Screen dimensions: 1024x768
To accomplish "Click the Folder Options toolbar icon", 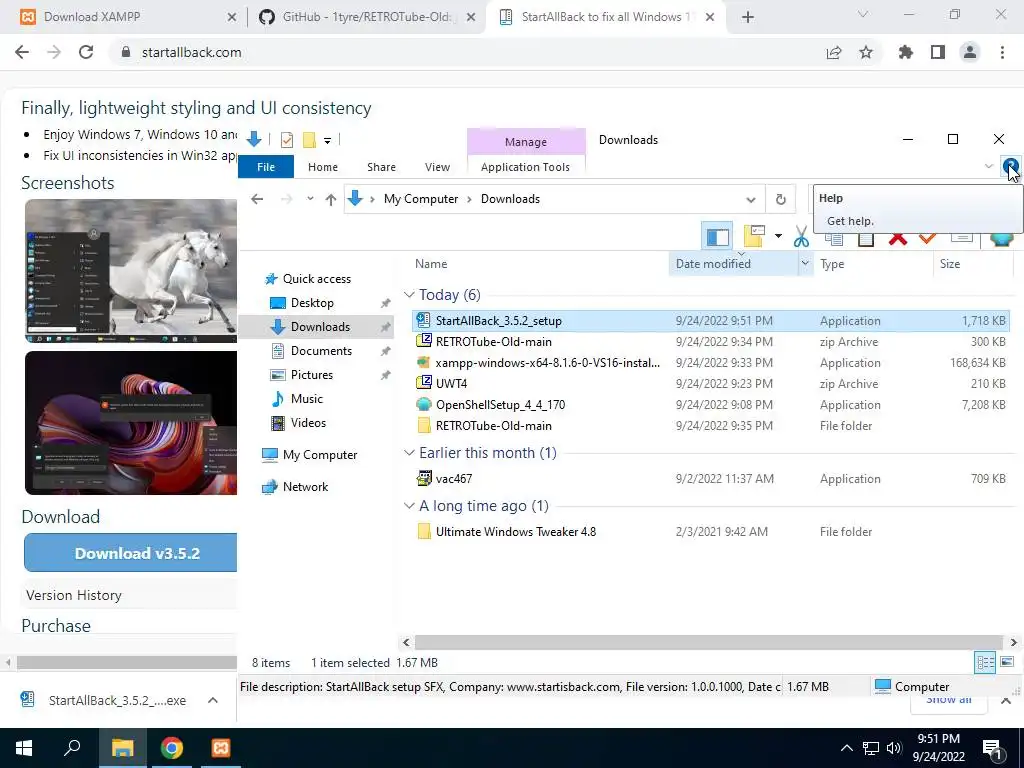I will [x=754, y=236].
